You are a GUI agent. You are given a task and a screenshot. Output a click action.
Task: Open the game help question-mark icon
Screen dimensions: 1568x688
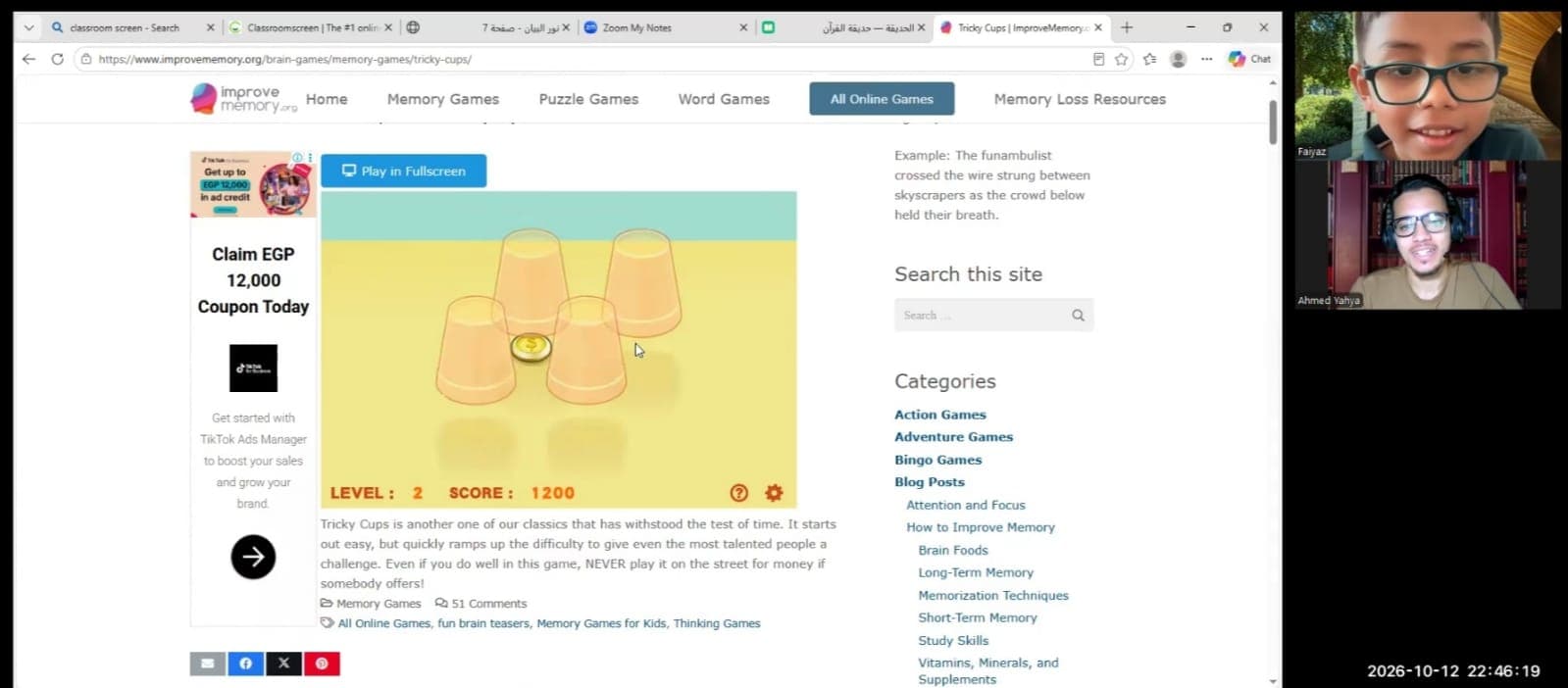pyautogui.click(x=739, y=493)
